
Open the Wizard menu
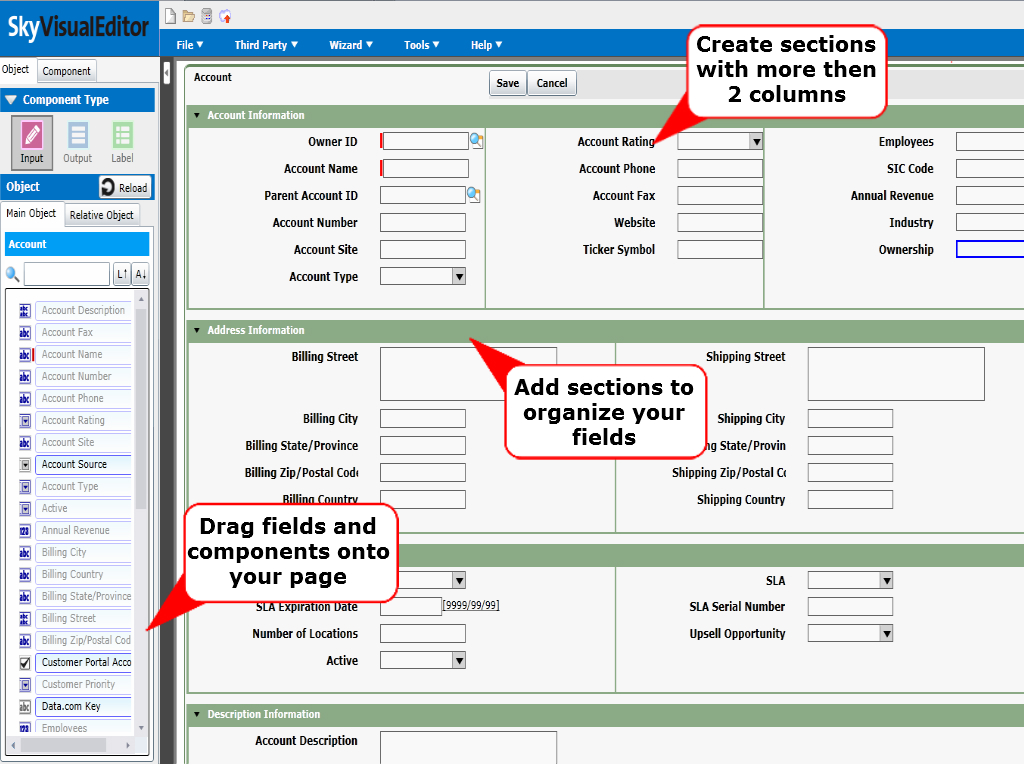(x=350, y=44)
